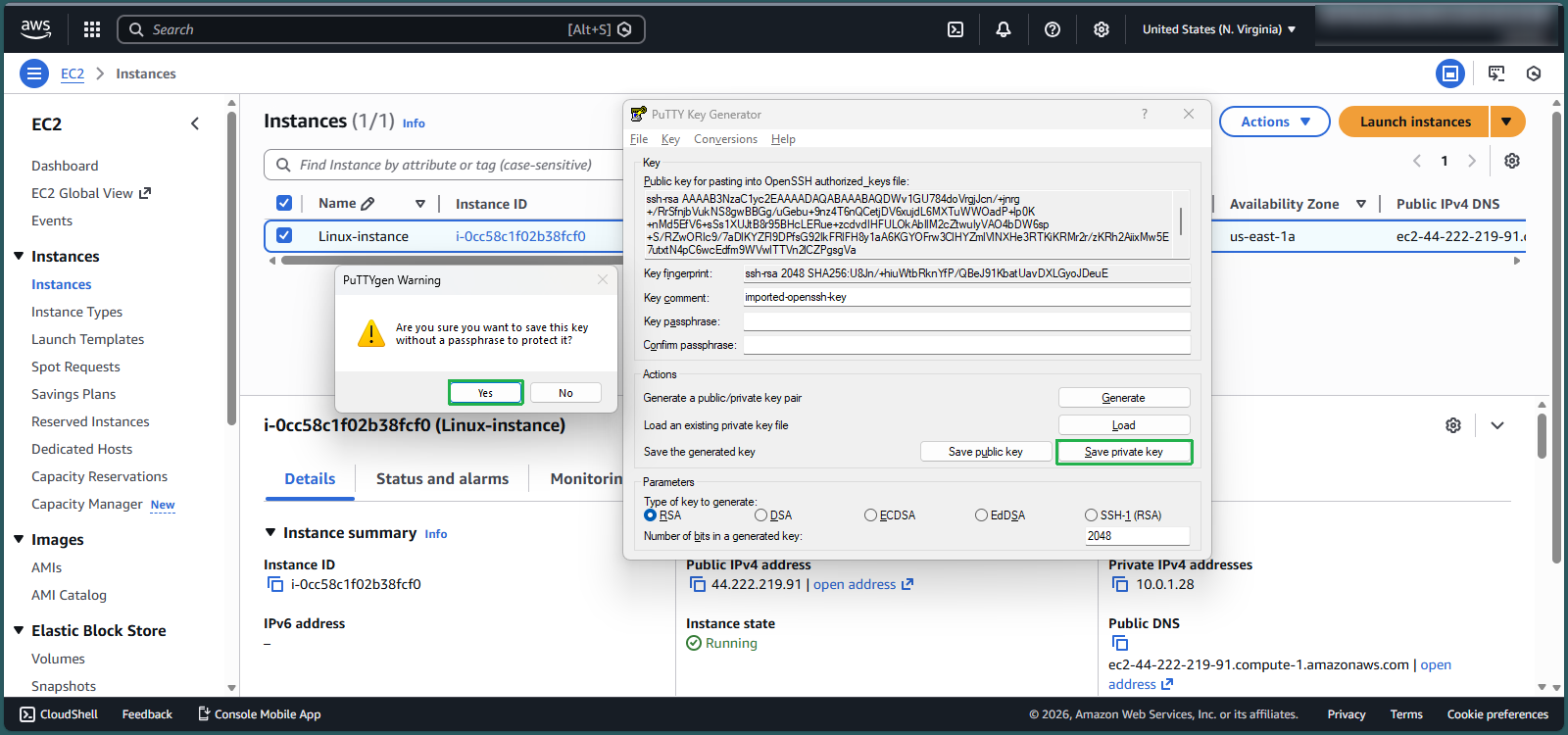Select ECDSA key type
Screen dimensions: 1568x735
(x=870, y=515)
